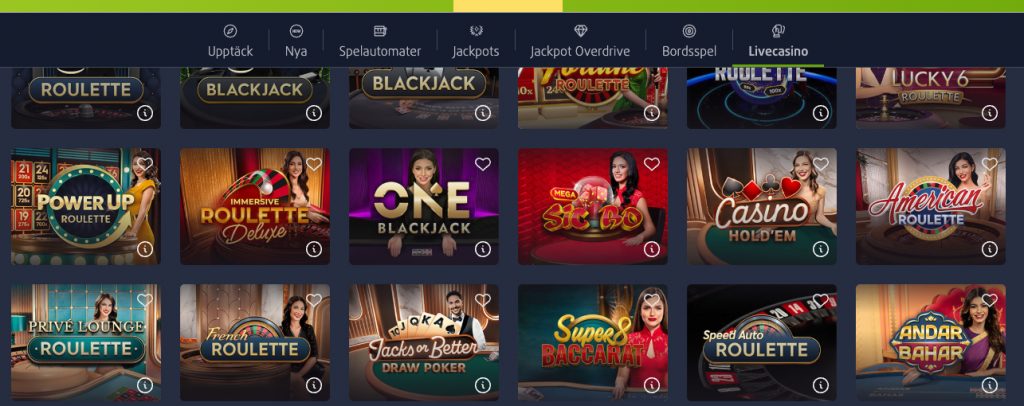Screen dimensions: 1024x406
Task: Show Andar Bahar game info
Action: [x=989, y=385]
